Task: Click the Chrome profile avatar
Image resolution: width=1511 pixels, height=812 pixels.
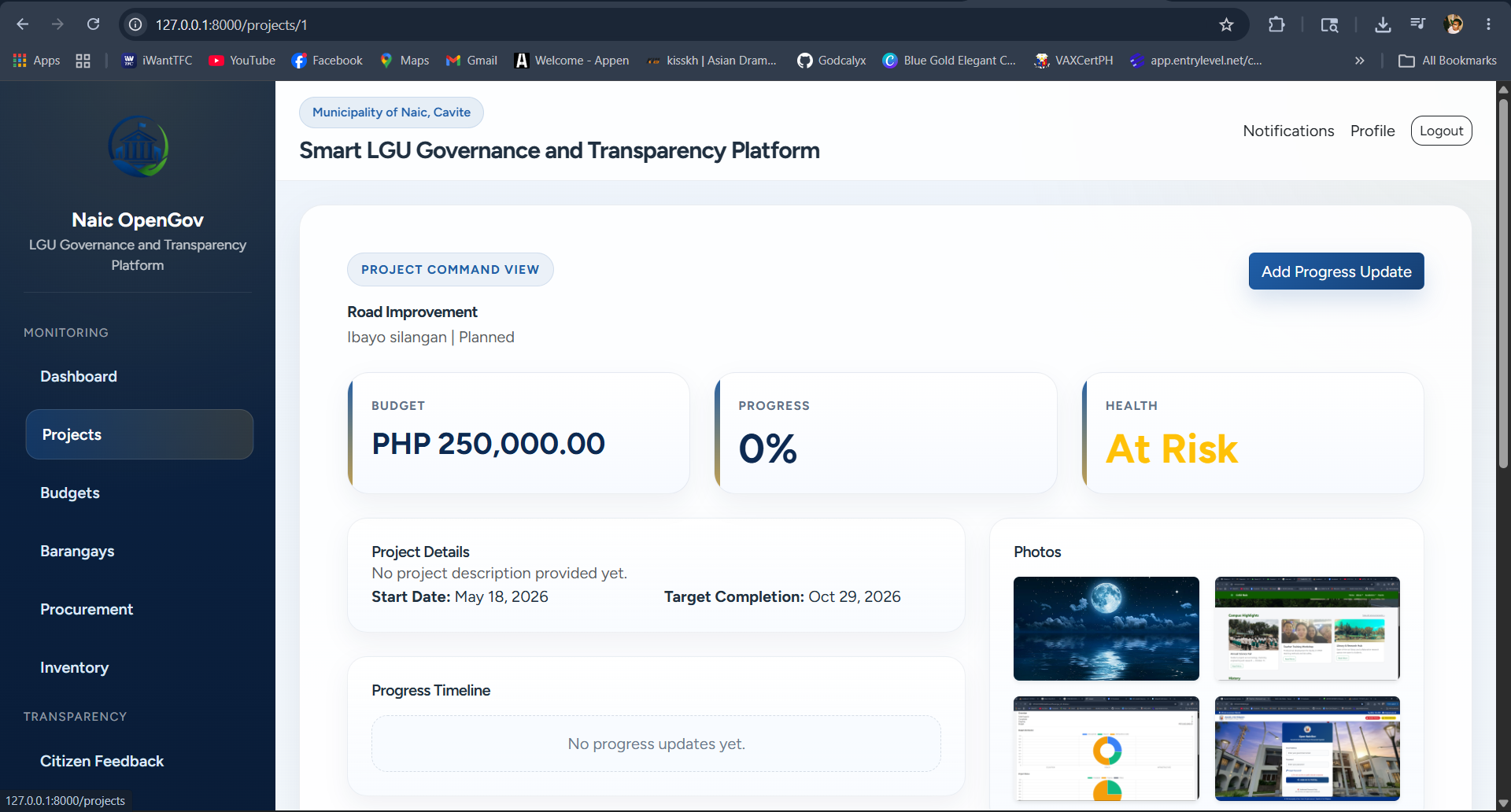Action: 1454,24
